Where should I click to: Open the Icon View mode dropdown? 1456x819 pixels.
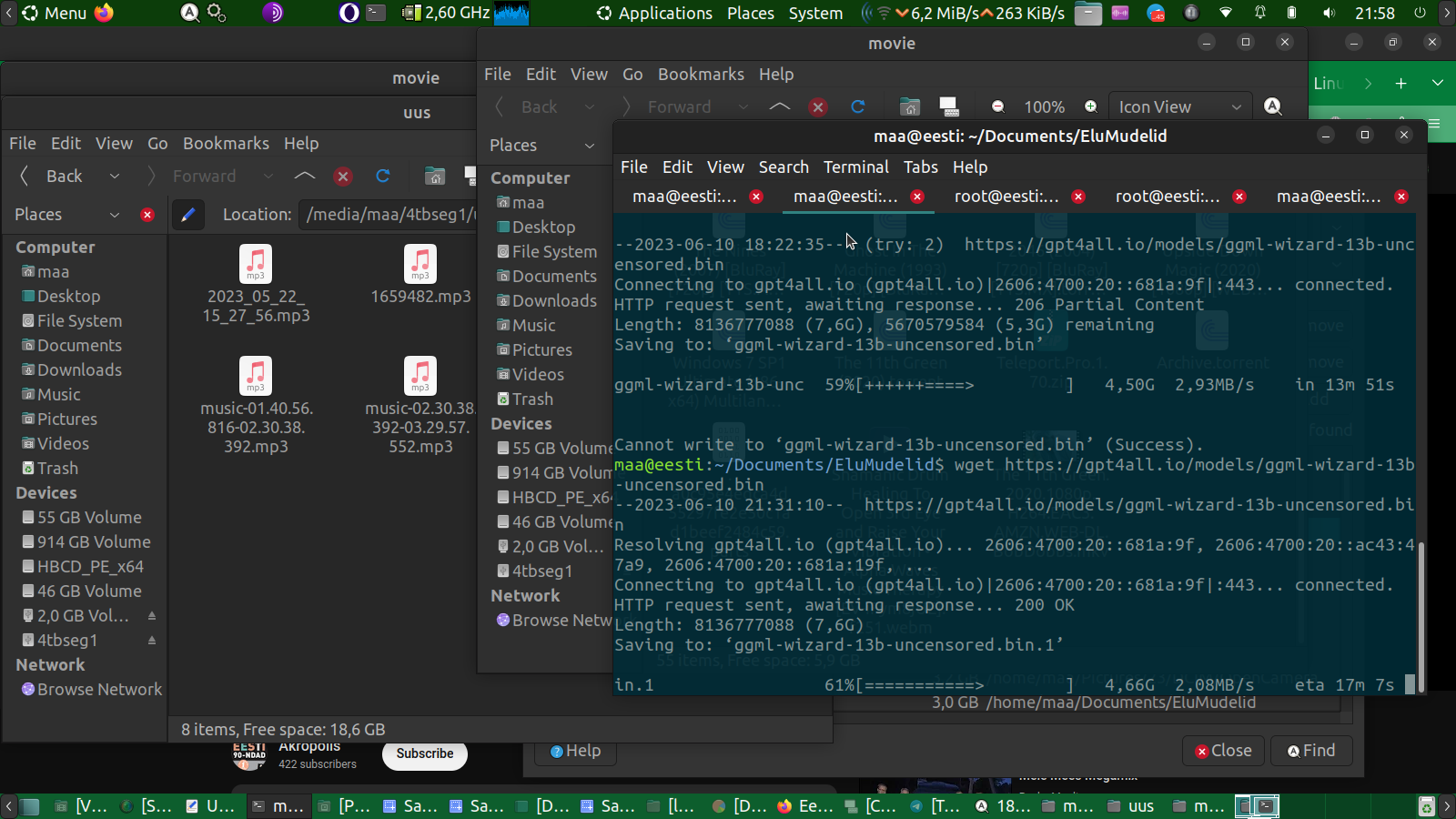1179,107
